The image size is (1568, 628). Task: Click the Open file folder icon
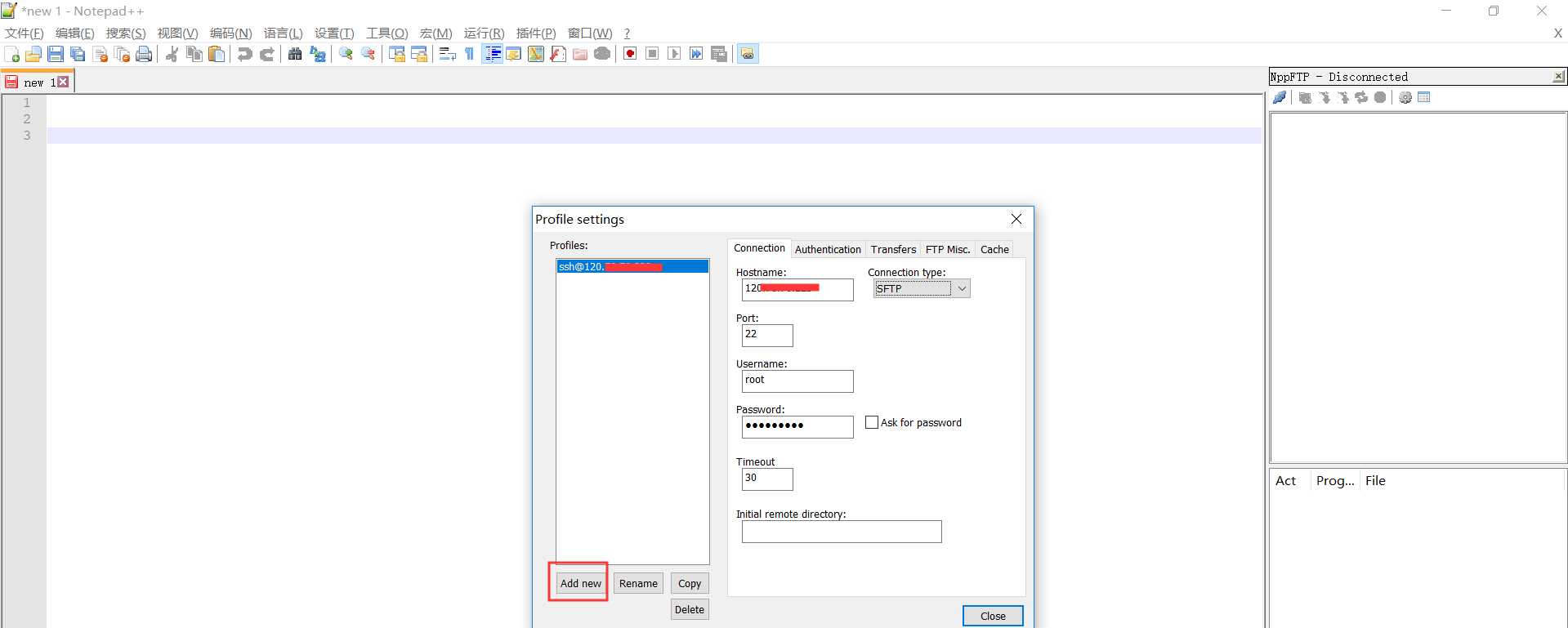tap(34, 54)
